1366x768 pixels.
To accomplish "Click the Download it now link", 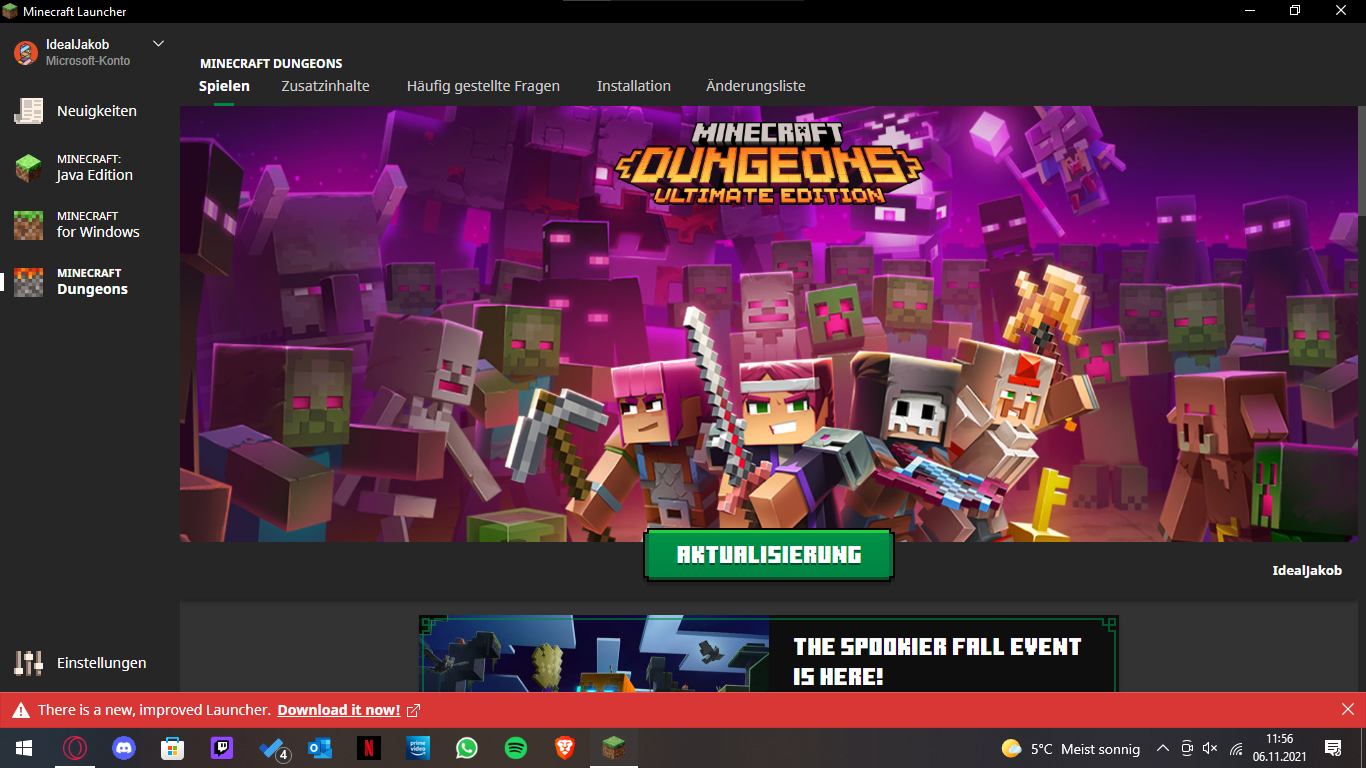I will pyautogui.click(x=339, y=710).
